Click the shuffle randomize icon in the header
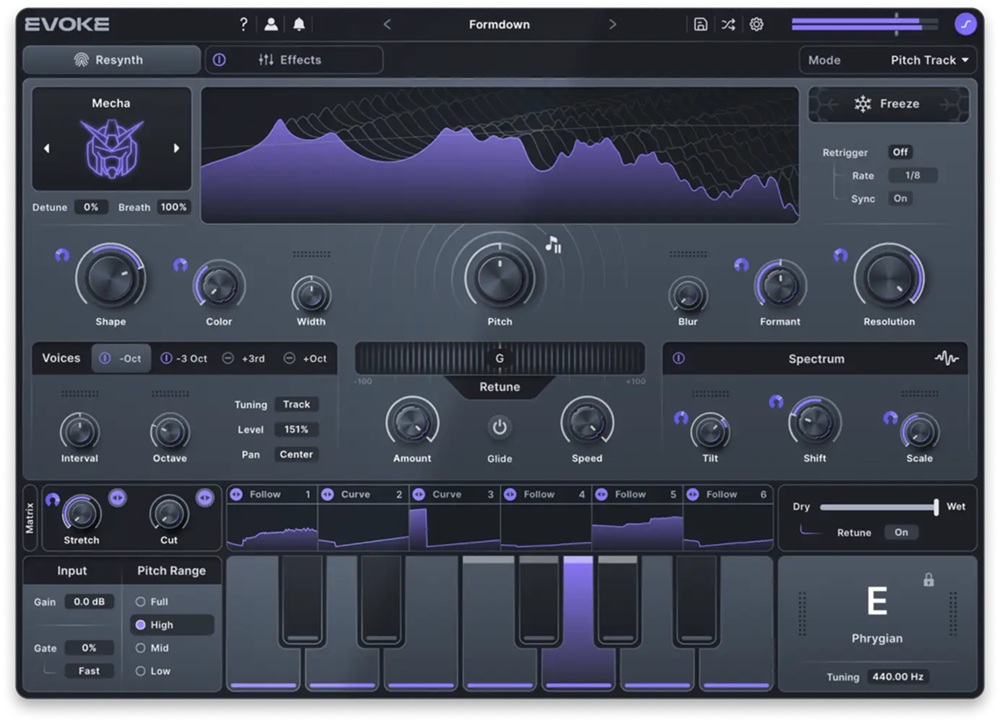The height and width of the screenshot is (722, 1000). [x=728, y=24]
